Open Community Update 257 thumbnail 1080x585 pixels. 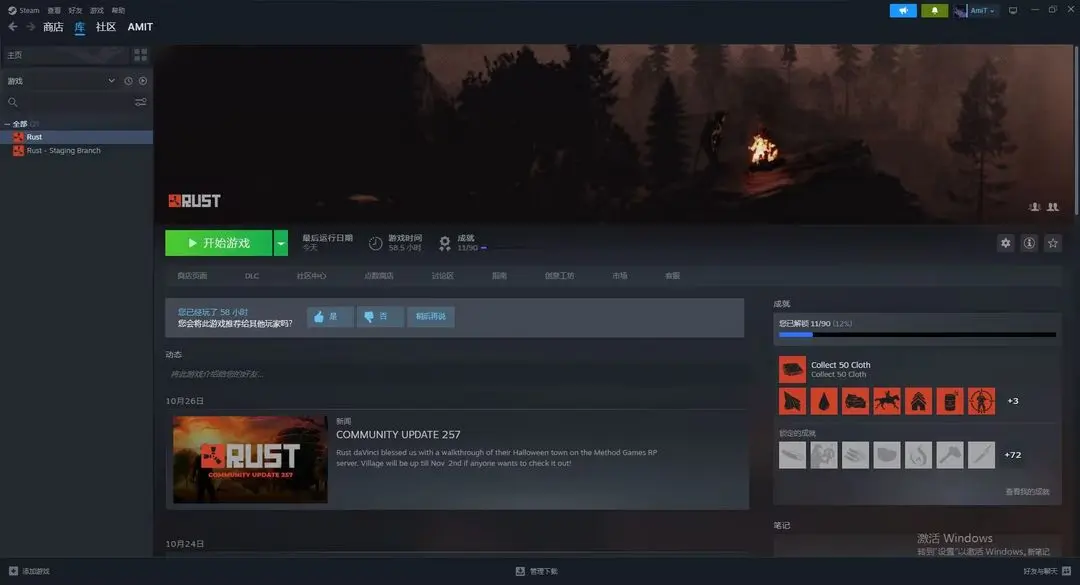(x=250, y=459)
